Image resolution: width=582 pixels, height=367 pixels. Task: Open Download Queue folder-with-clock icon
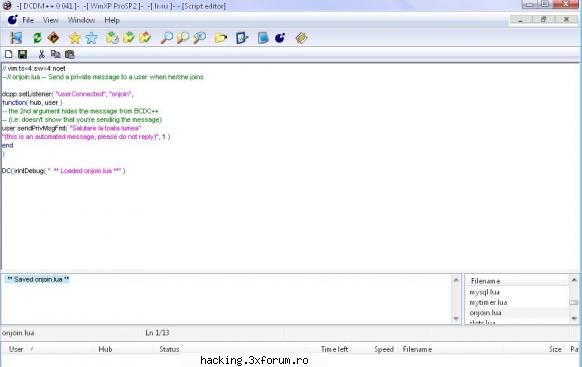(112, 38)
